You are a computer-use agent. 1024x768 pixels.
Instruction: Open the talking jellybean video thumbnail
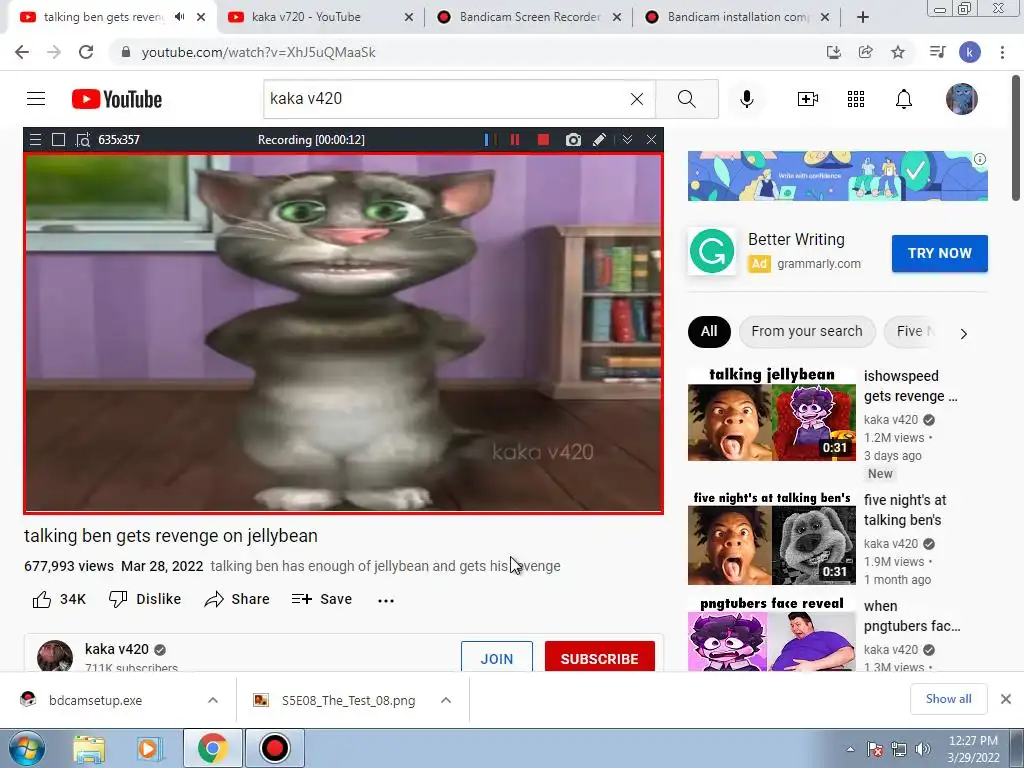pos(771,413)
